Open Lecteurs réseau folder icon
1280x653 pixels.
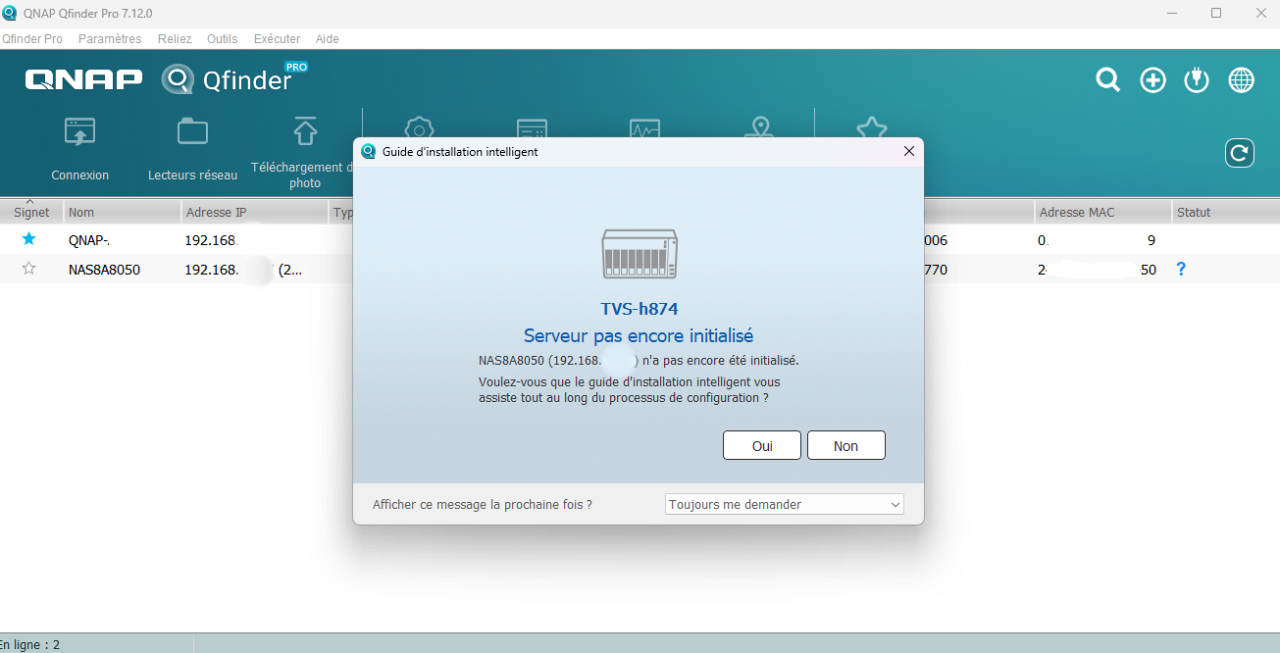point(192,132)
